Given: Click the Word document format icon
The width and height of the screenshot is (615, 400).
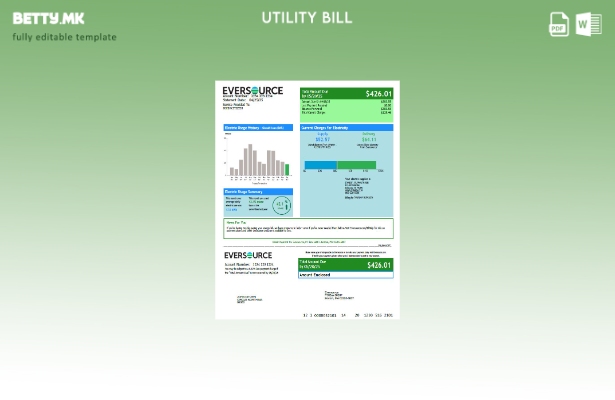Looking at the screenshot, I should click(589, 24).
